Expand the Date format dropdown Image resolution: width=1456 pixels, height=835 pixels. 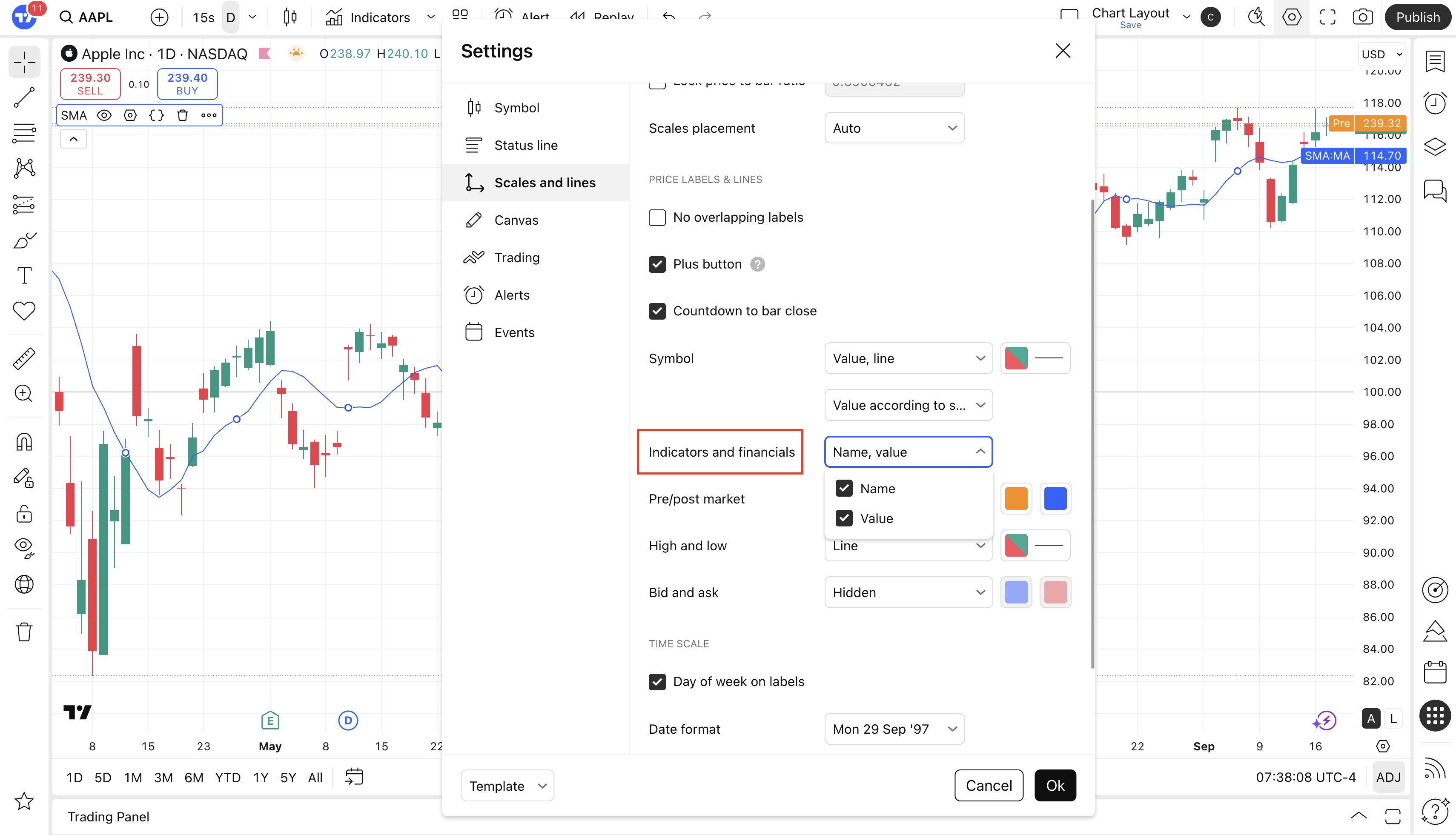click(894, 729)
